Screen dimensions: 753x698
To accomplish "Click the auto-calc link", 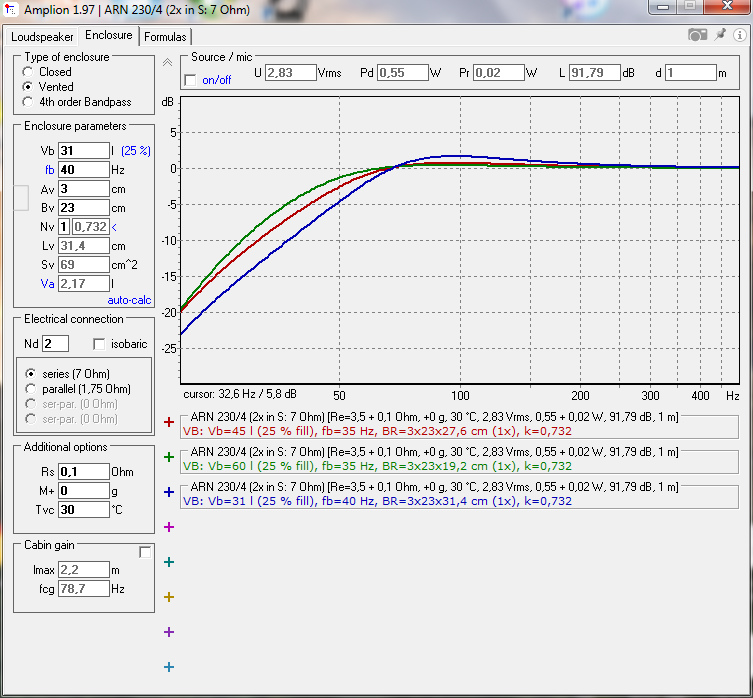I will click(129, 300).
